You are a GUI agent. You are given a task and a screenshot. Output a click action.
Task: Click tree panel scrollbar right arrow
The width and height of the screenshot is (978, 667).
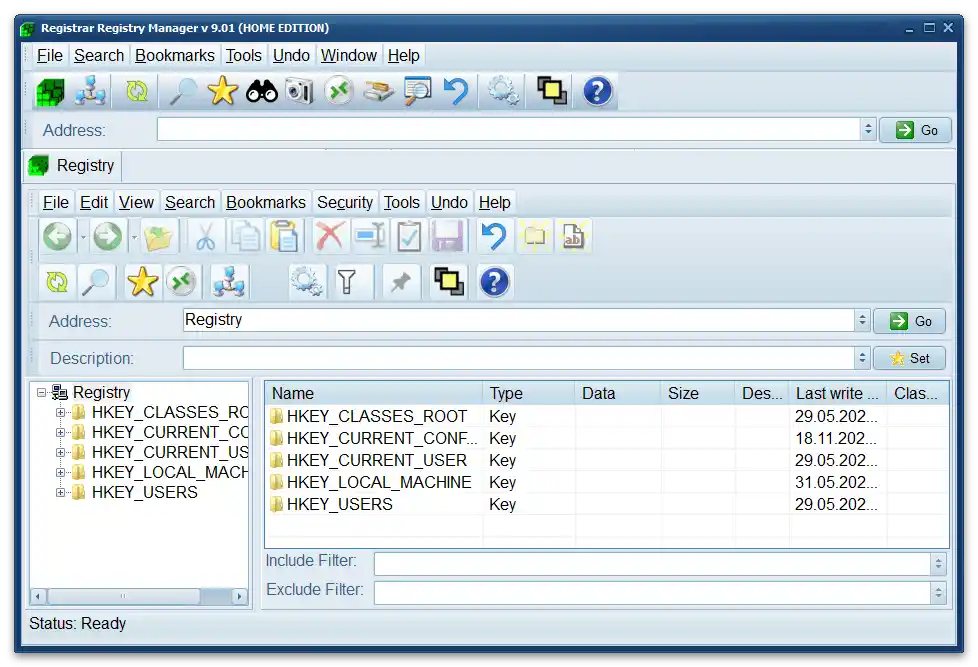pos(240,596)
